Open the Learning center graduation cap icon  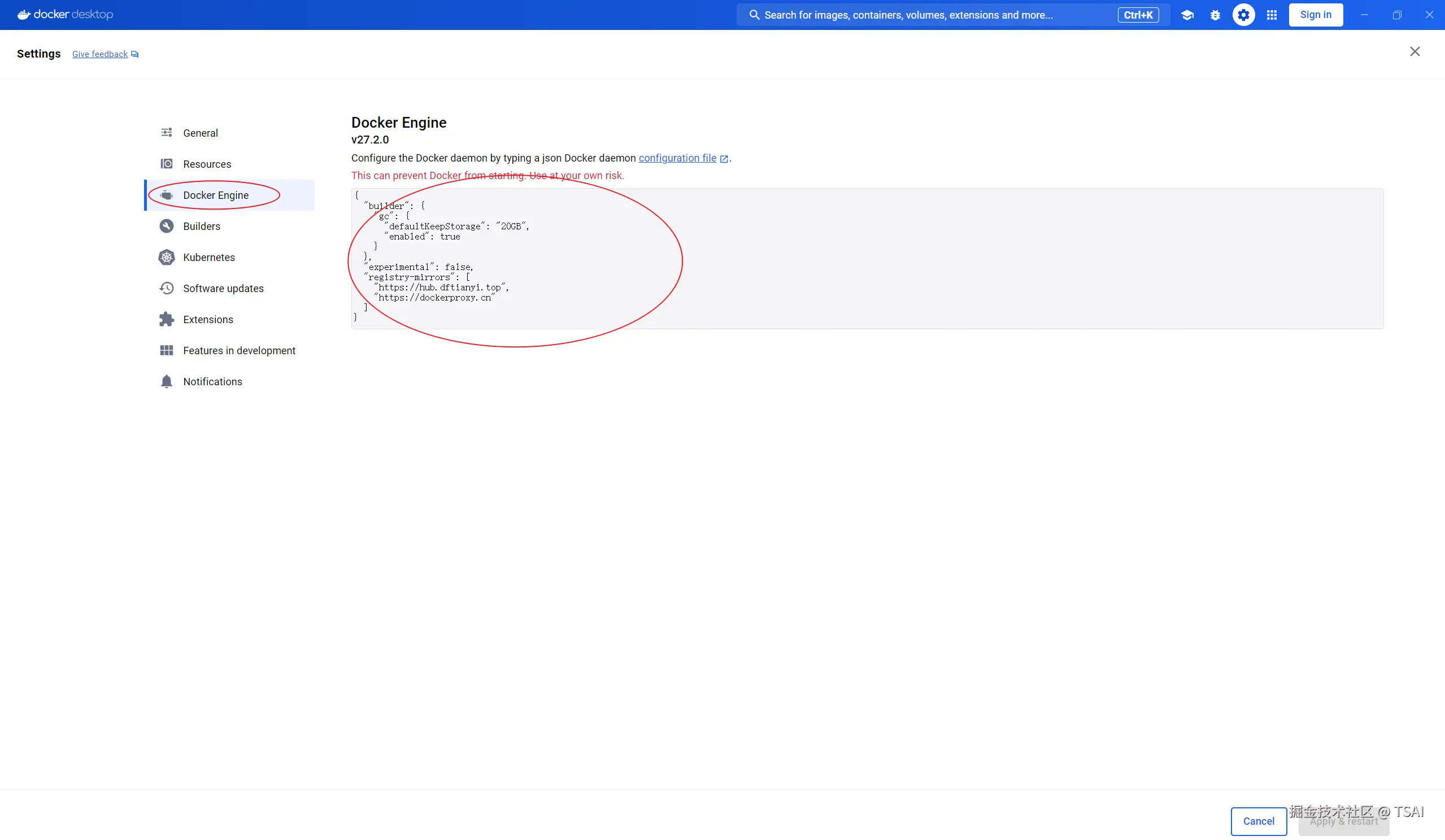1187,15
